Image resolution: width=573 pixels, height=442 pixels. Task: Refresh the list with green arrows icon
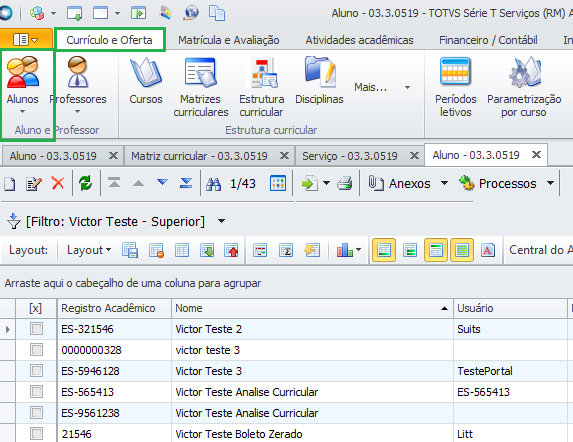click(86, 183)
